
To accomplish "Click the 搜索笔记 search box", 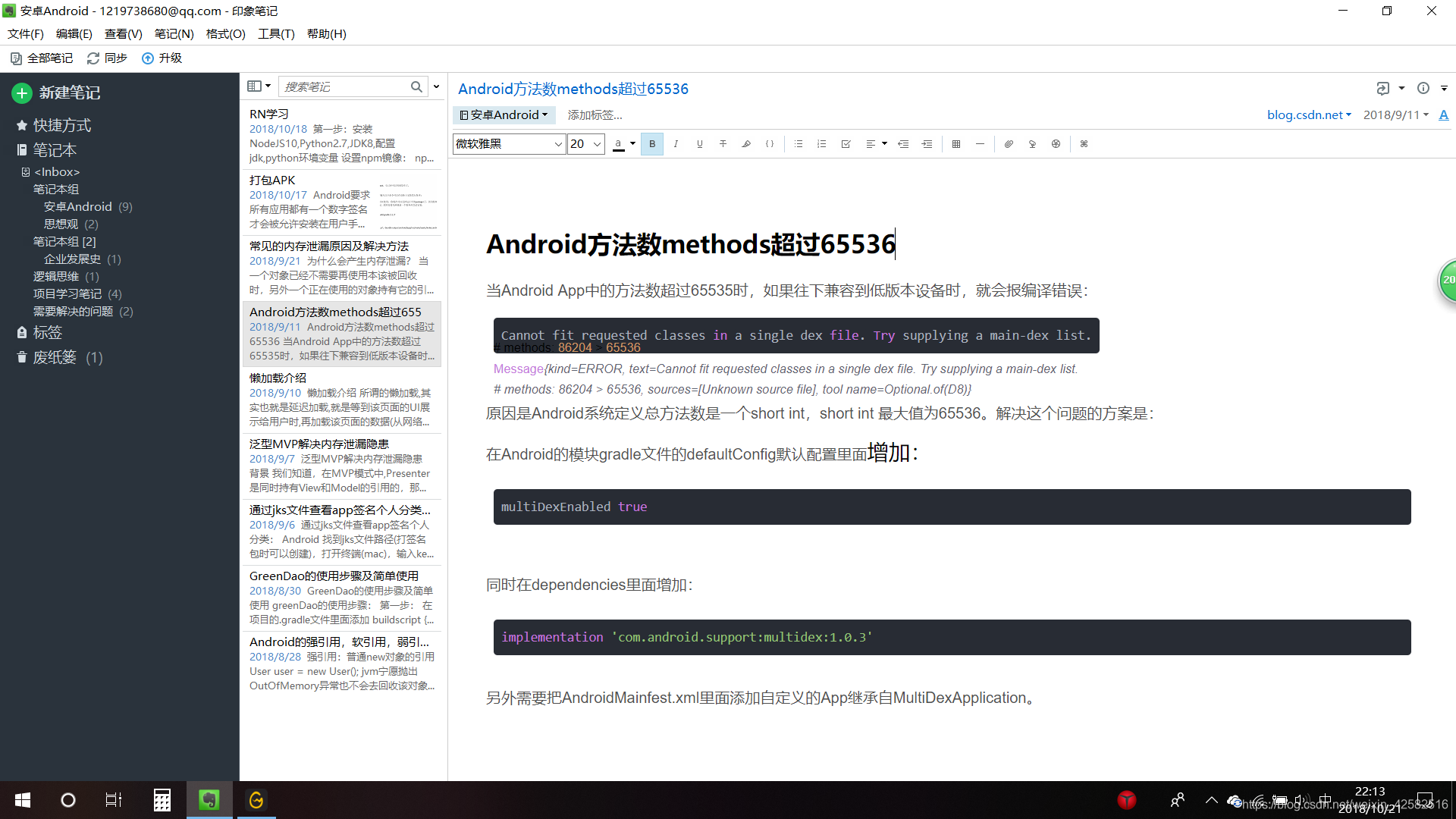I will (344, 86).
